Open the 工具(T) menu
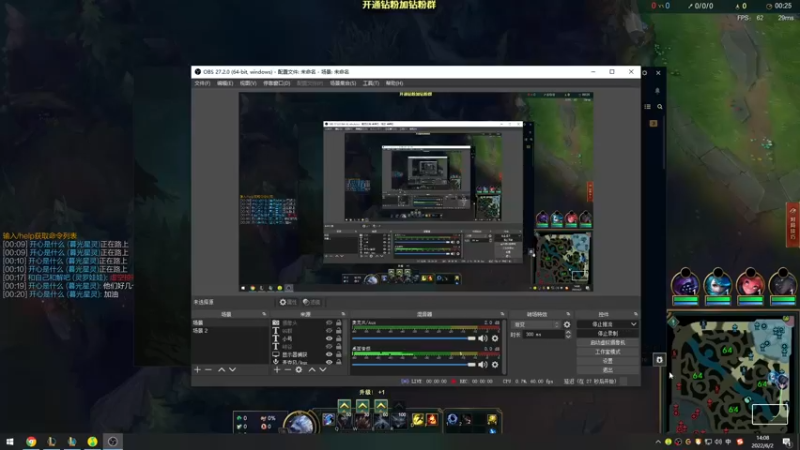The height and width of the screenshot is (450, 800). point(371,83)
